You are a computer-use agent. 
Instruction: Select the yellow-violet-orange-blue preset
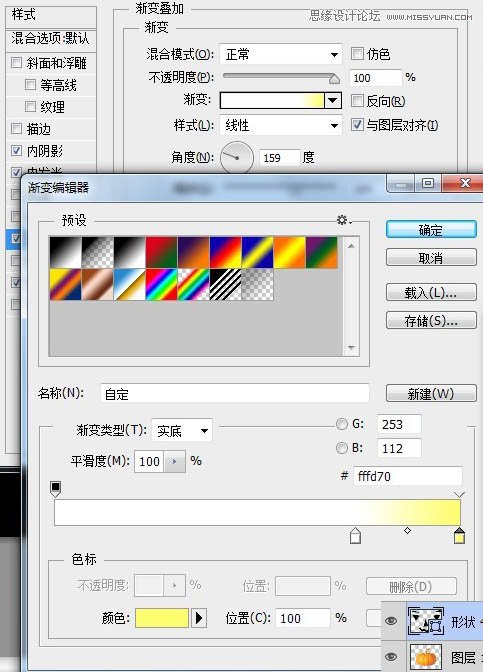click(65, 284)
